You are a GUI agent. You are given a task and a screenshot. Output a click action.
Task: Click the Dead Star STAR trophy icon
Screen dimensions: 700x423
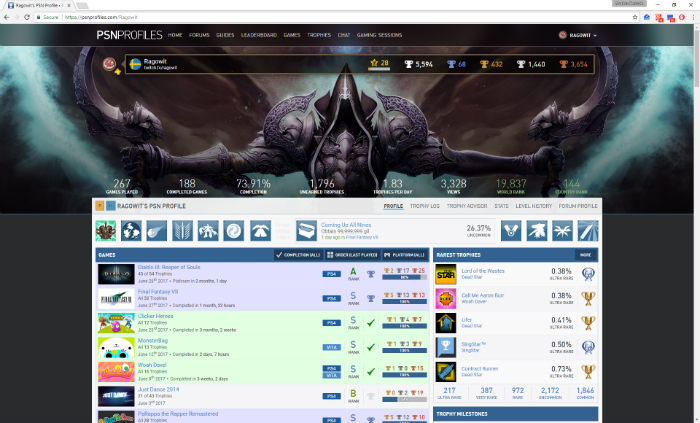[x=446, y=274]
